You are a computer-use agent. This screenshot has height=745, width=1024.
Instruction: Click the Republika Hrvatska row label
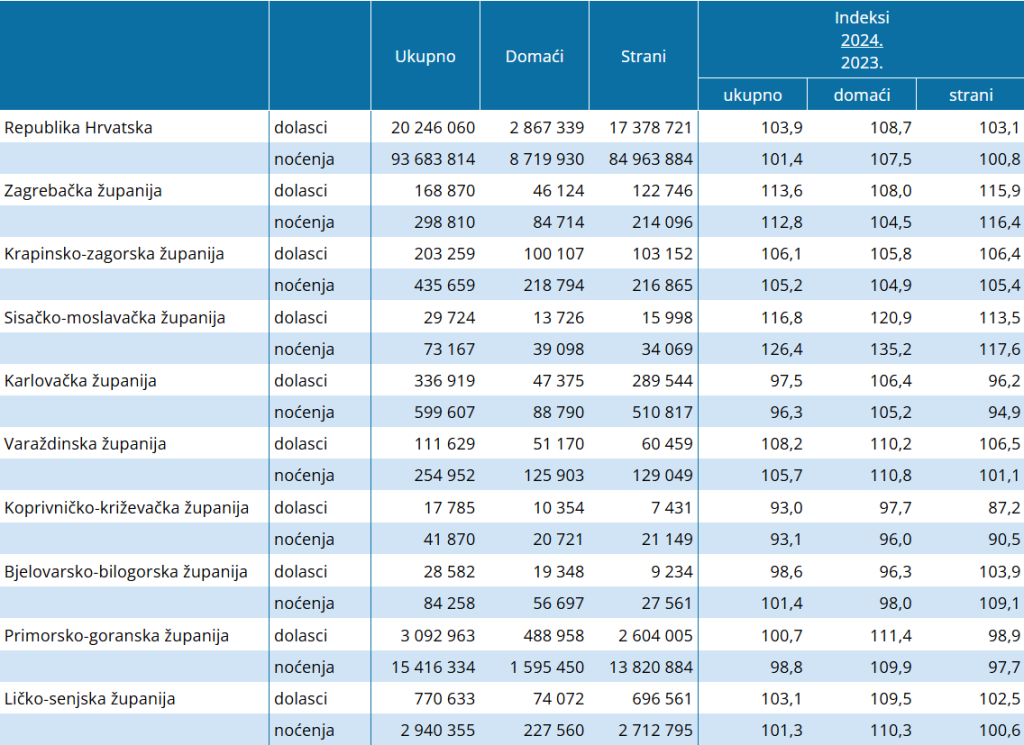tap(78, 127)
